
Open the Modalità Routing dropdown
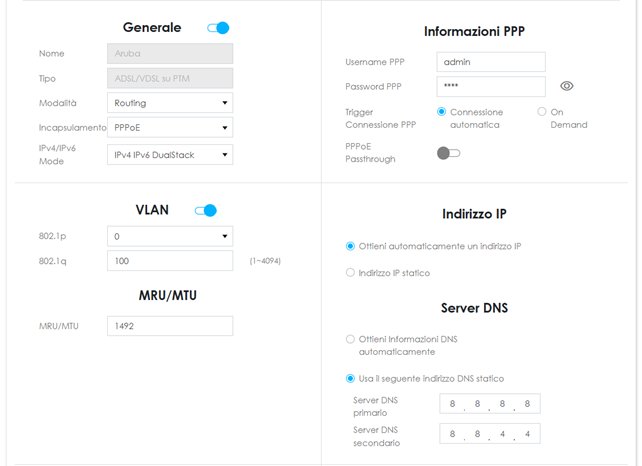[x=169, y=102]
